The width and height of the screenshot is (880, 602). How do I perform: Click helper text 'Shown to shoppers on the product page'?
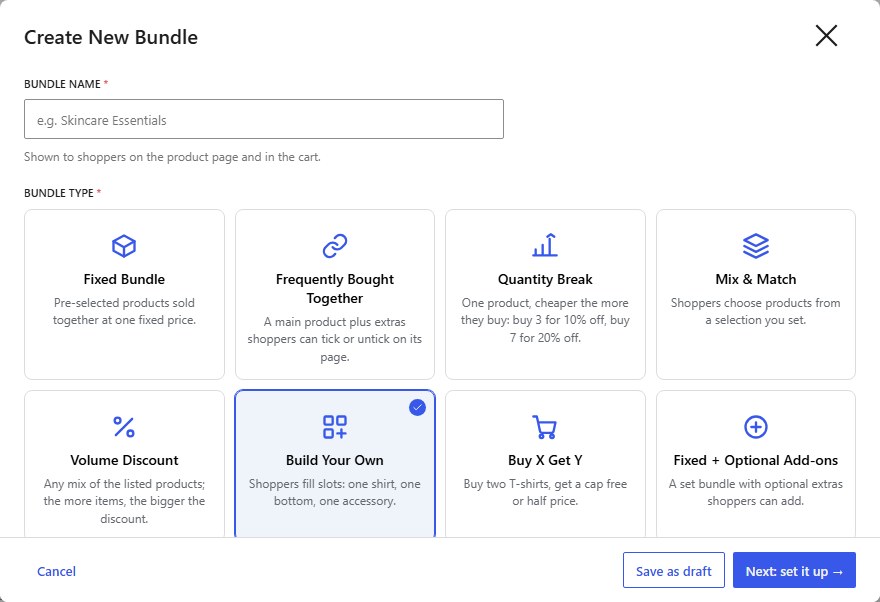[172, 157]
